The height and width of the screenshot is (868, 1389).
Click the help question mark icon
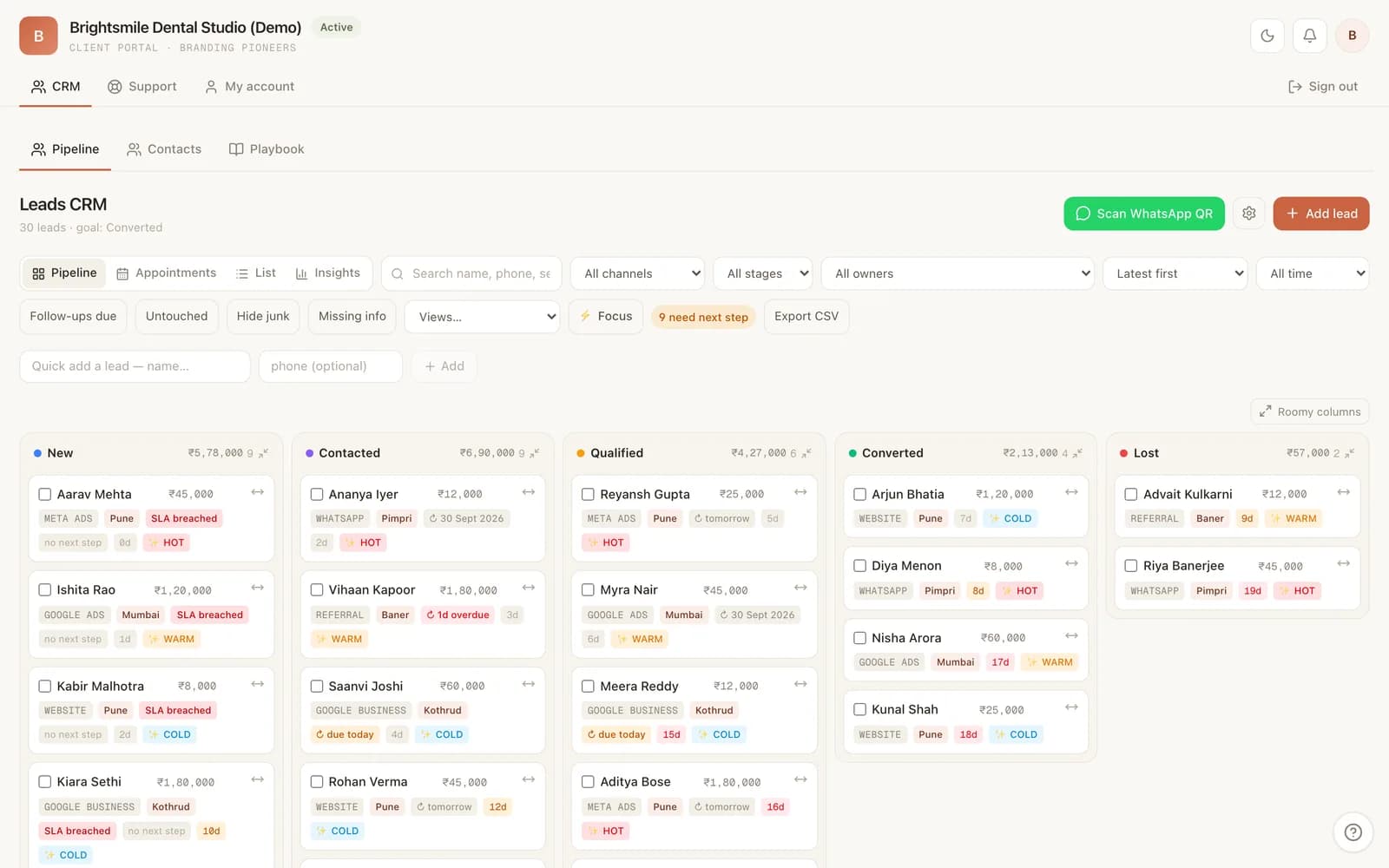(1353, 832)
